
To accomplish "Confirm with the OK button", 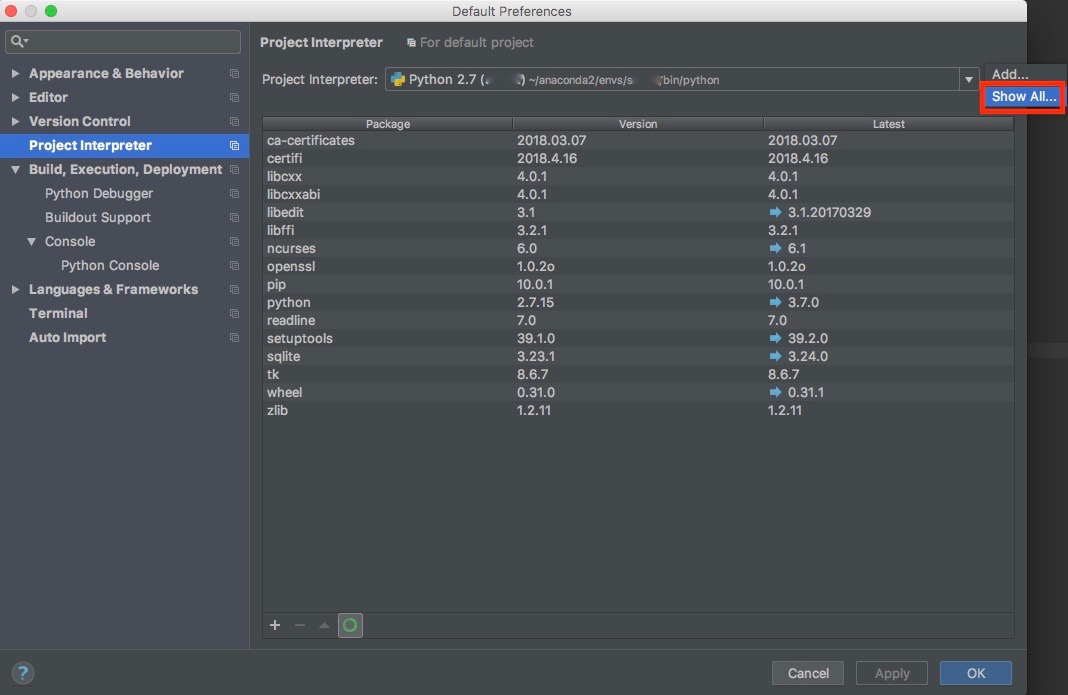I will click(x=975, y=673).
